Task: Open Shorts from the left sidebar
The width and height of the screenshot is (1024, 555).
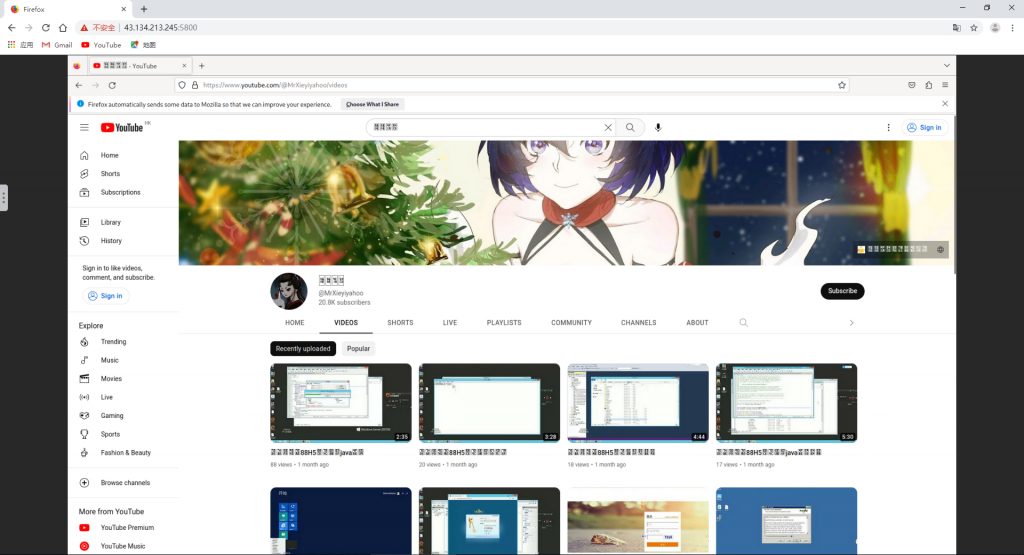Action: [109, 174]
